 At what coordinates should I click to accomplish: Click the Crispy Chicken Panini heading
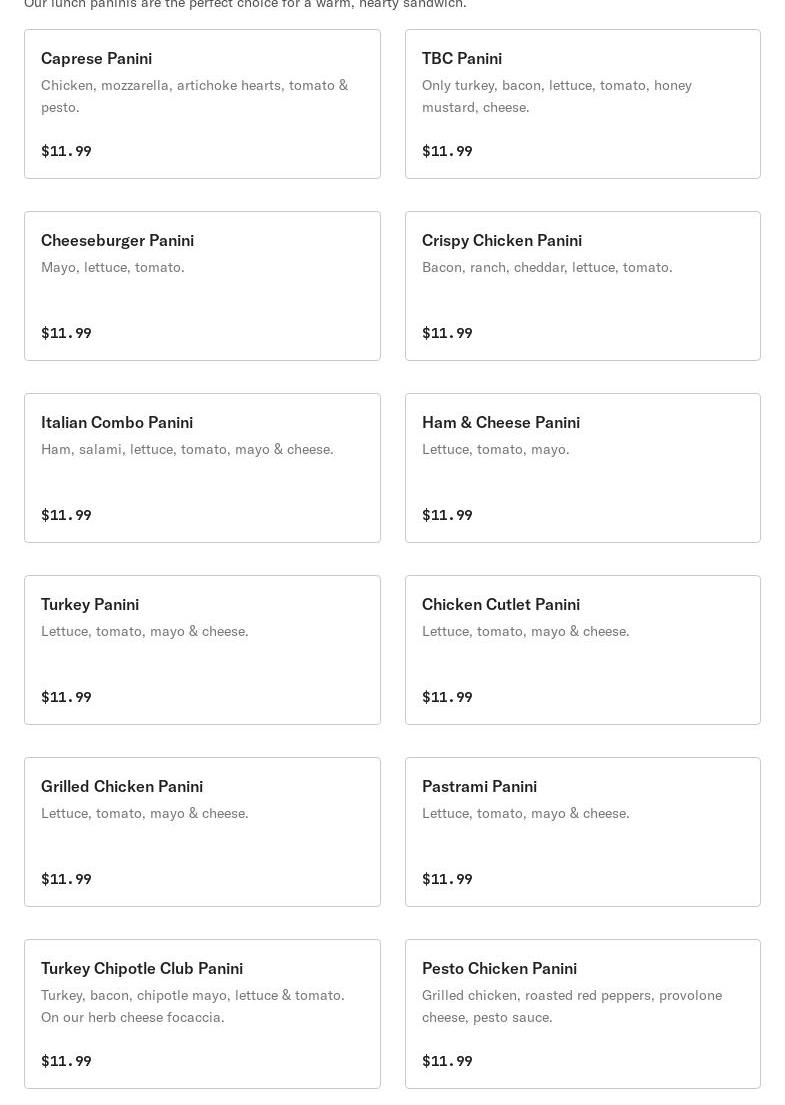click(x=502, y=240)
